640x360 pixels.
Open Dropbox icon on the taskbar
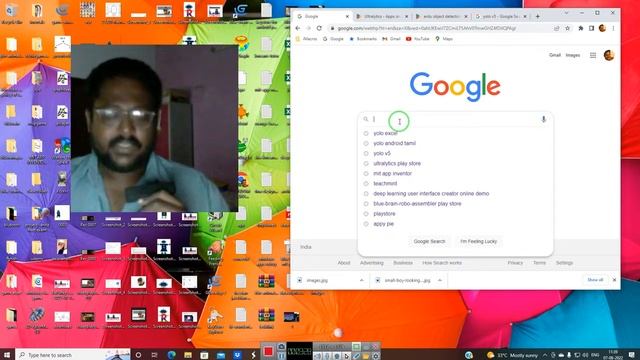click(237, 355)
